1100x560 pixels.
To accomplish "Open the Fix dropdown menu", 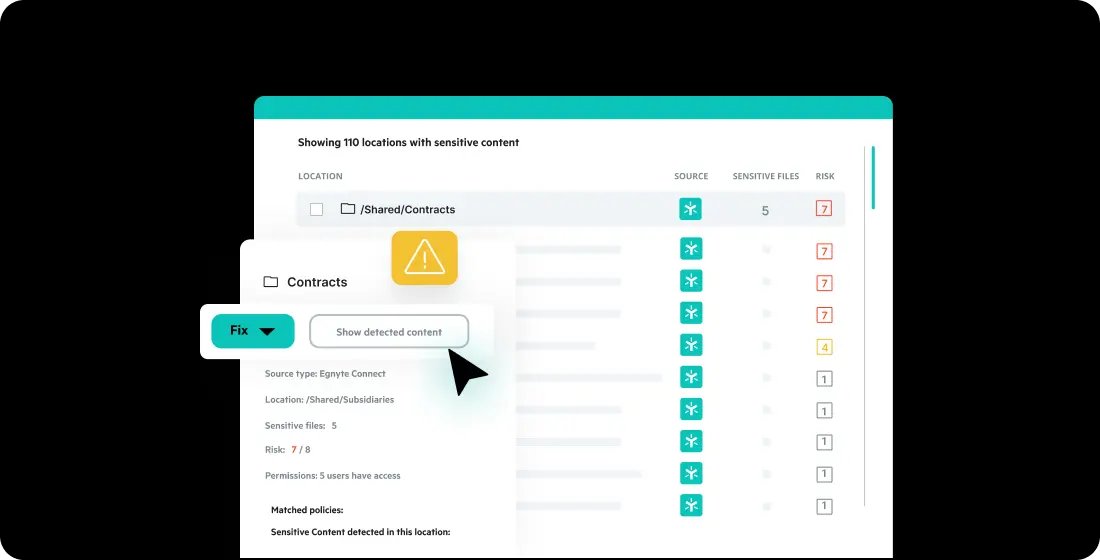I will pos(253,331).
